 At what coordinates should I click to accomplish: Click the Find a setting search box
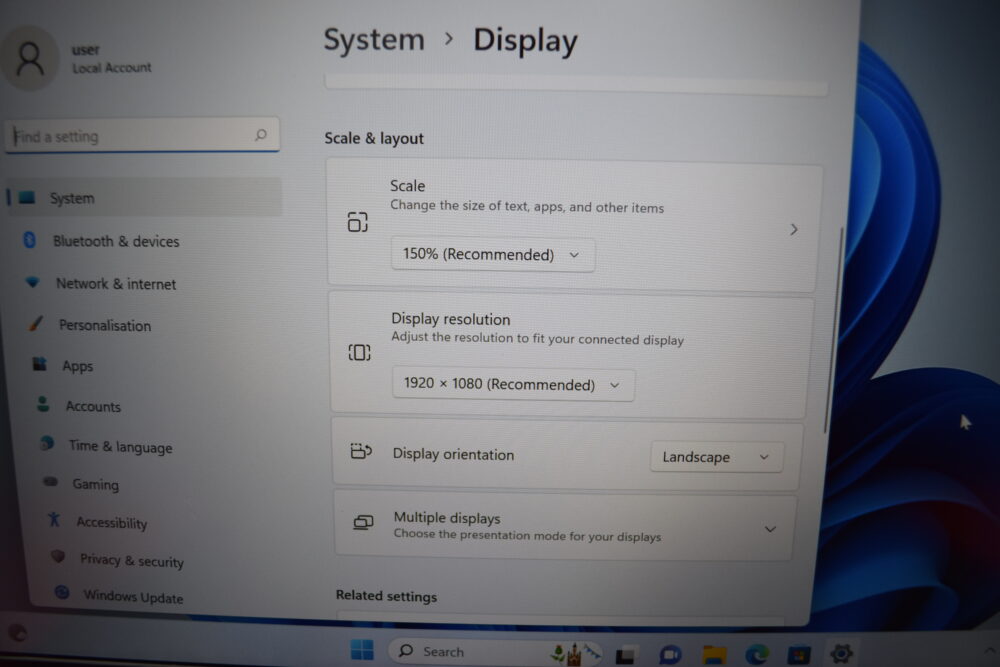tap(142, 135)
